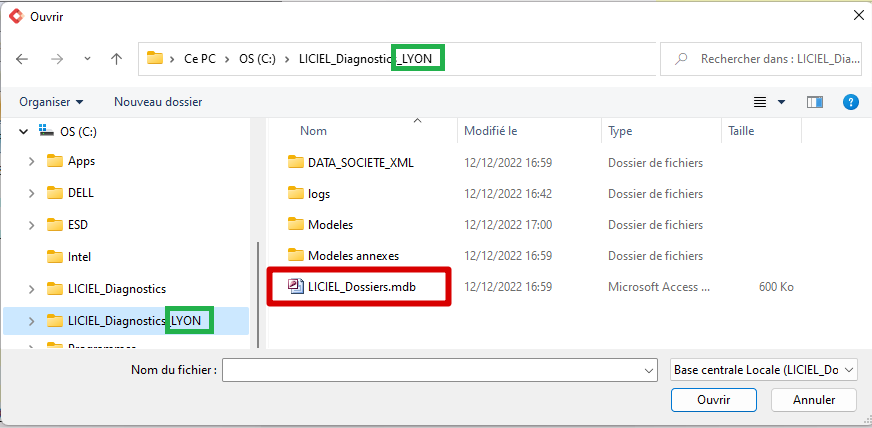Select the OS (C:) drive in tree

pyautogui.click(x=68, y=132)
